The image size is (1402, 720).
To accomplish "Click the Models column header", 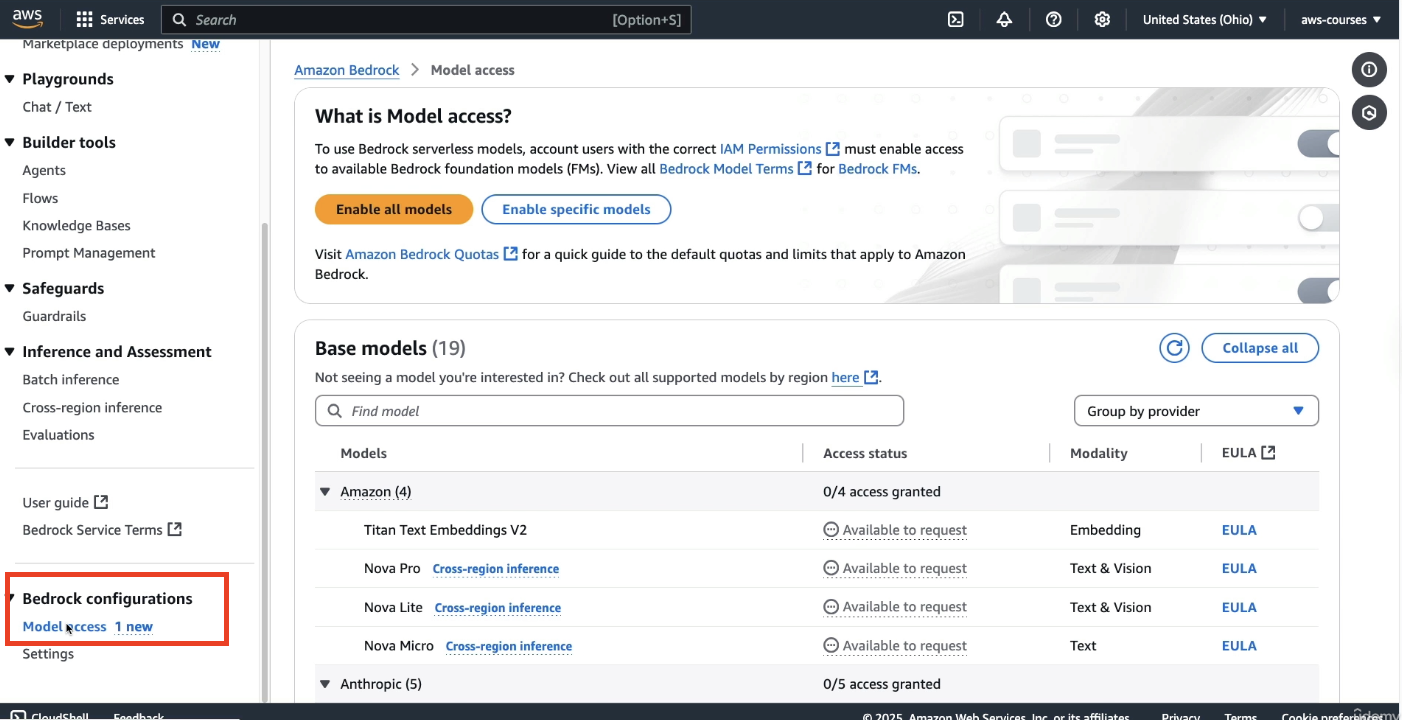I will [363, 453].
